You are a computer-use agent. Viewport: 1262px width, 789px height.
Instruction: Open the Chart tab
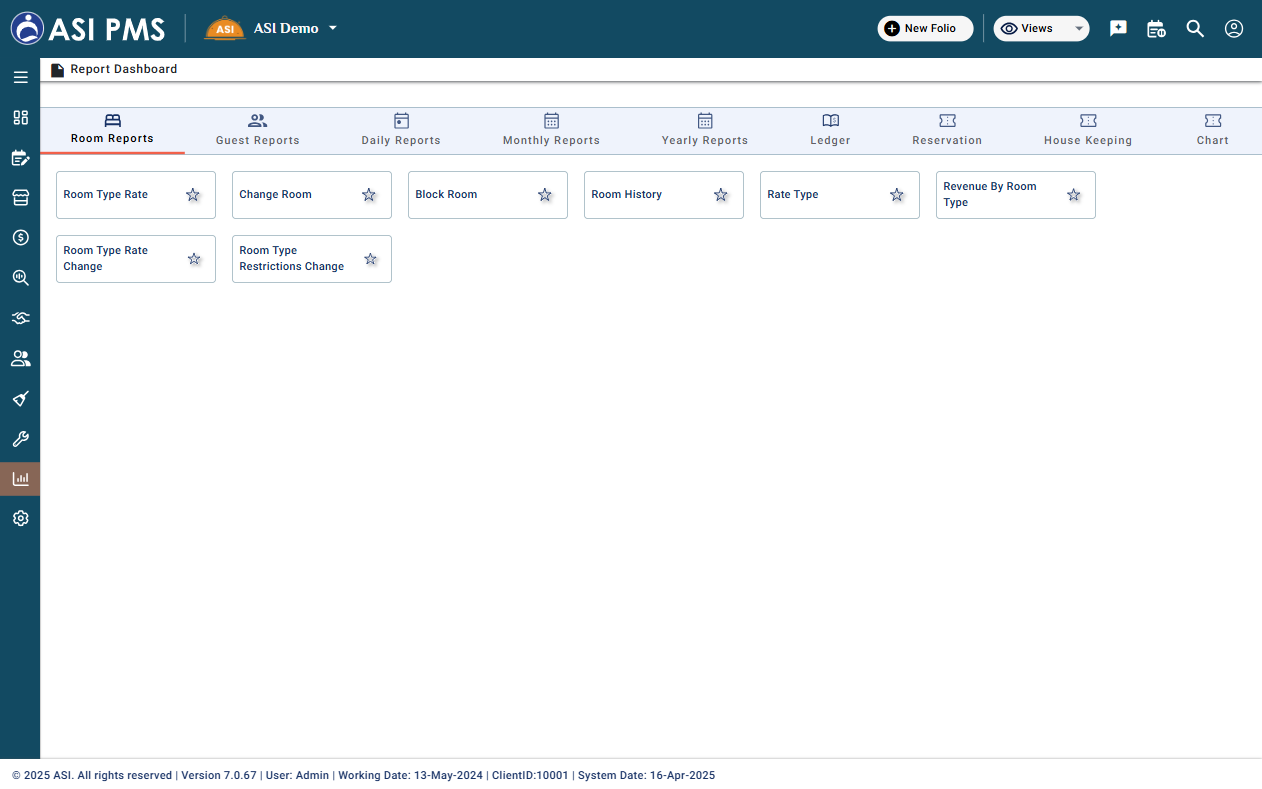(x=1212, y=130)
